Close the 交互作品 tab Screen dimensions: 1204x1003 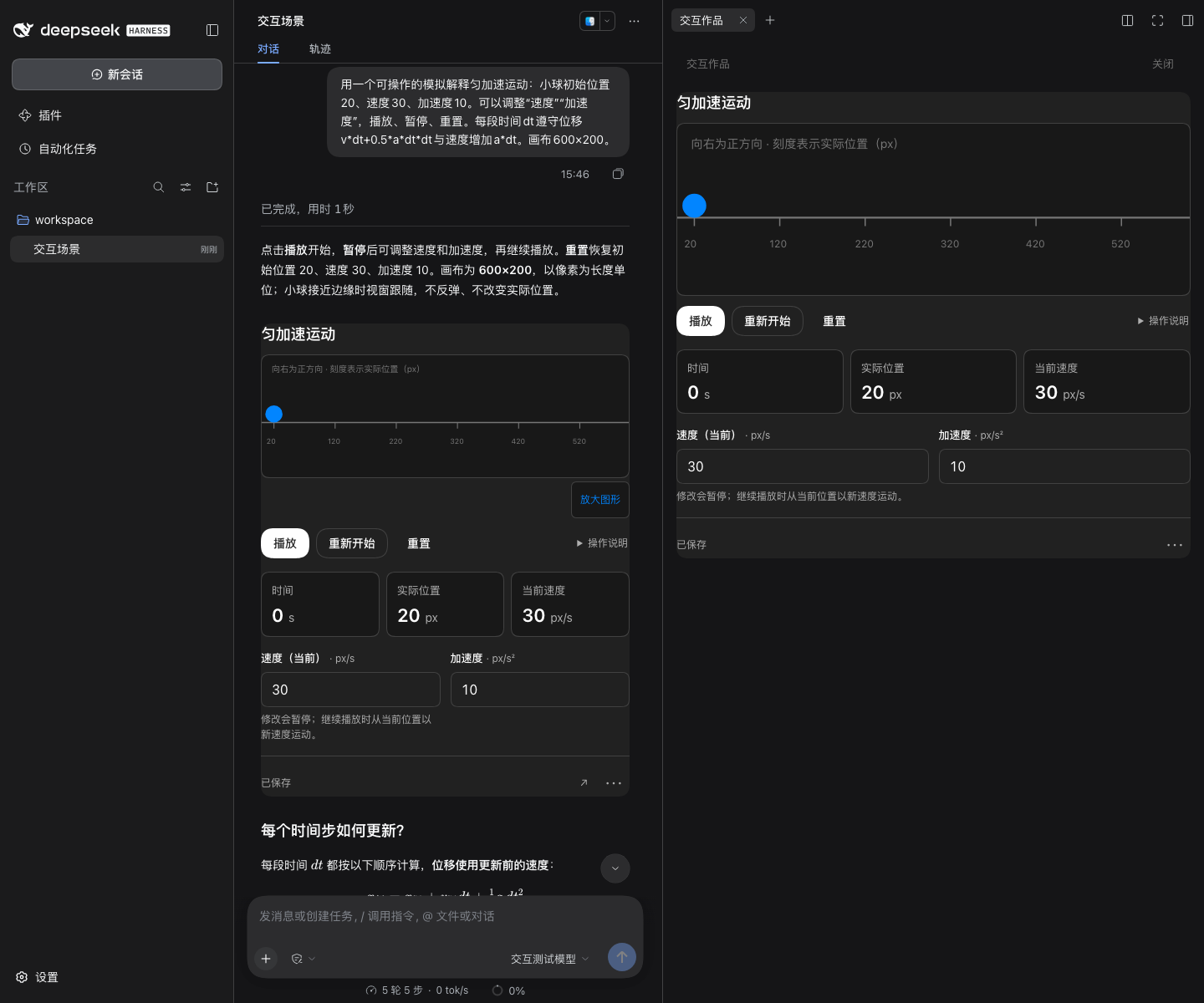pyautogui.click(x=742, y=20)
